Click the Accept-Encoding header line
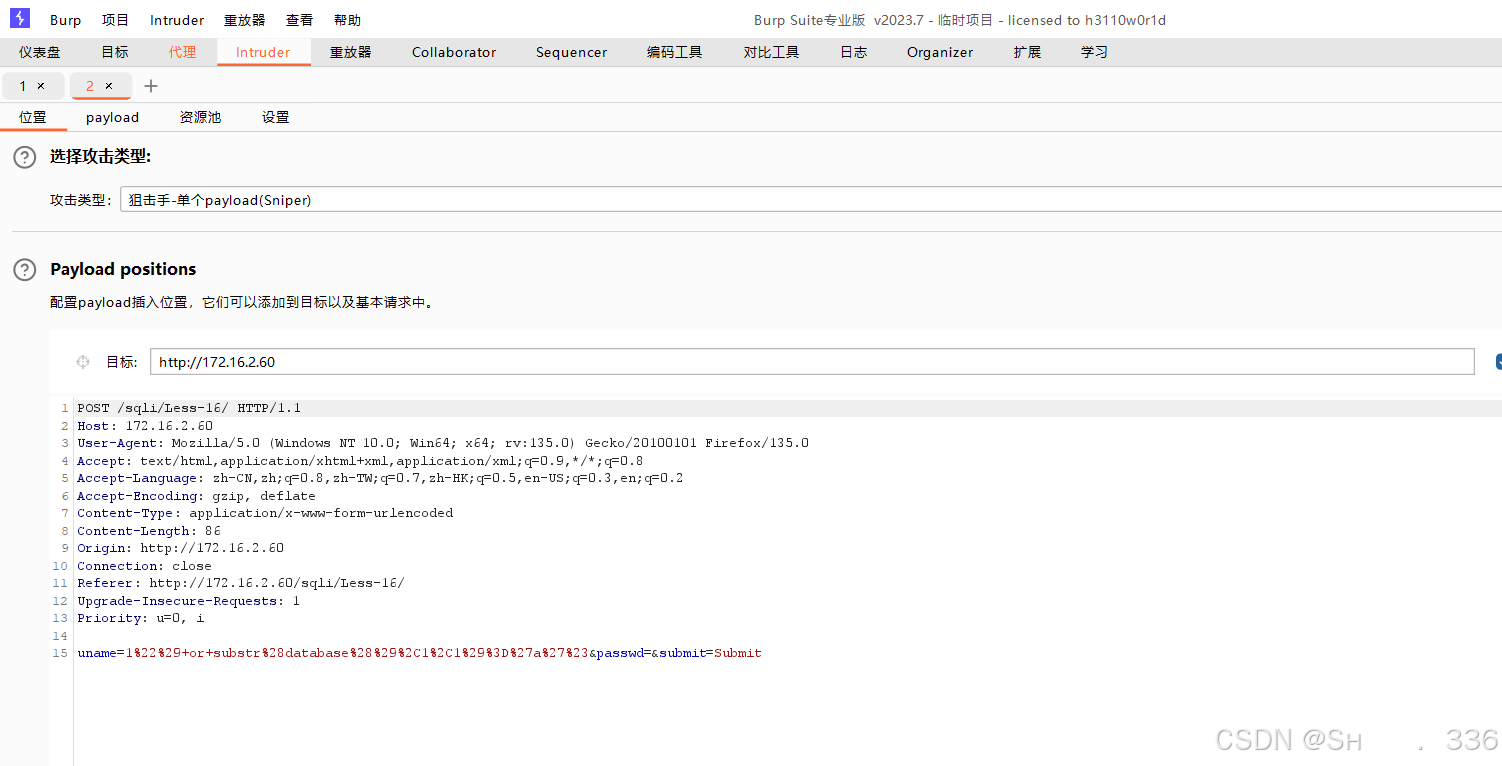Viewport: 1502px width, 766px height. pos(196,496)
